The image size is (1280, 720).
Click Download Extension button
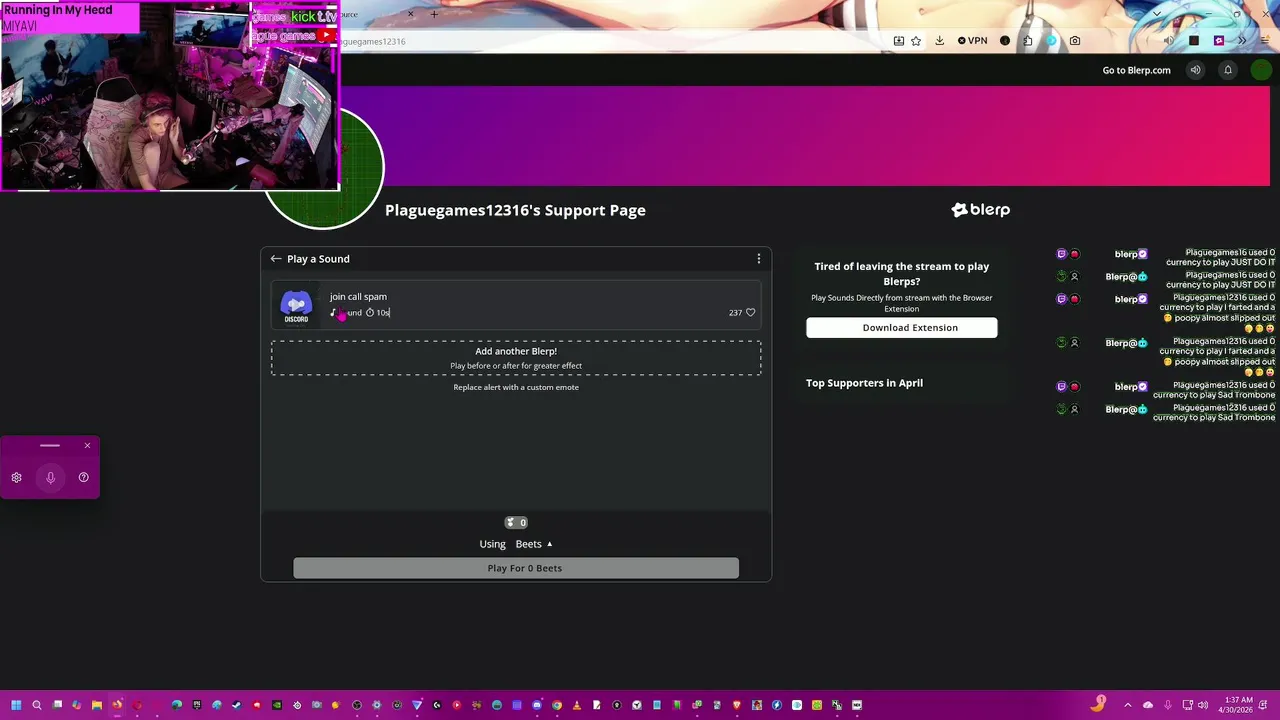coord(902,327)
